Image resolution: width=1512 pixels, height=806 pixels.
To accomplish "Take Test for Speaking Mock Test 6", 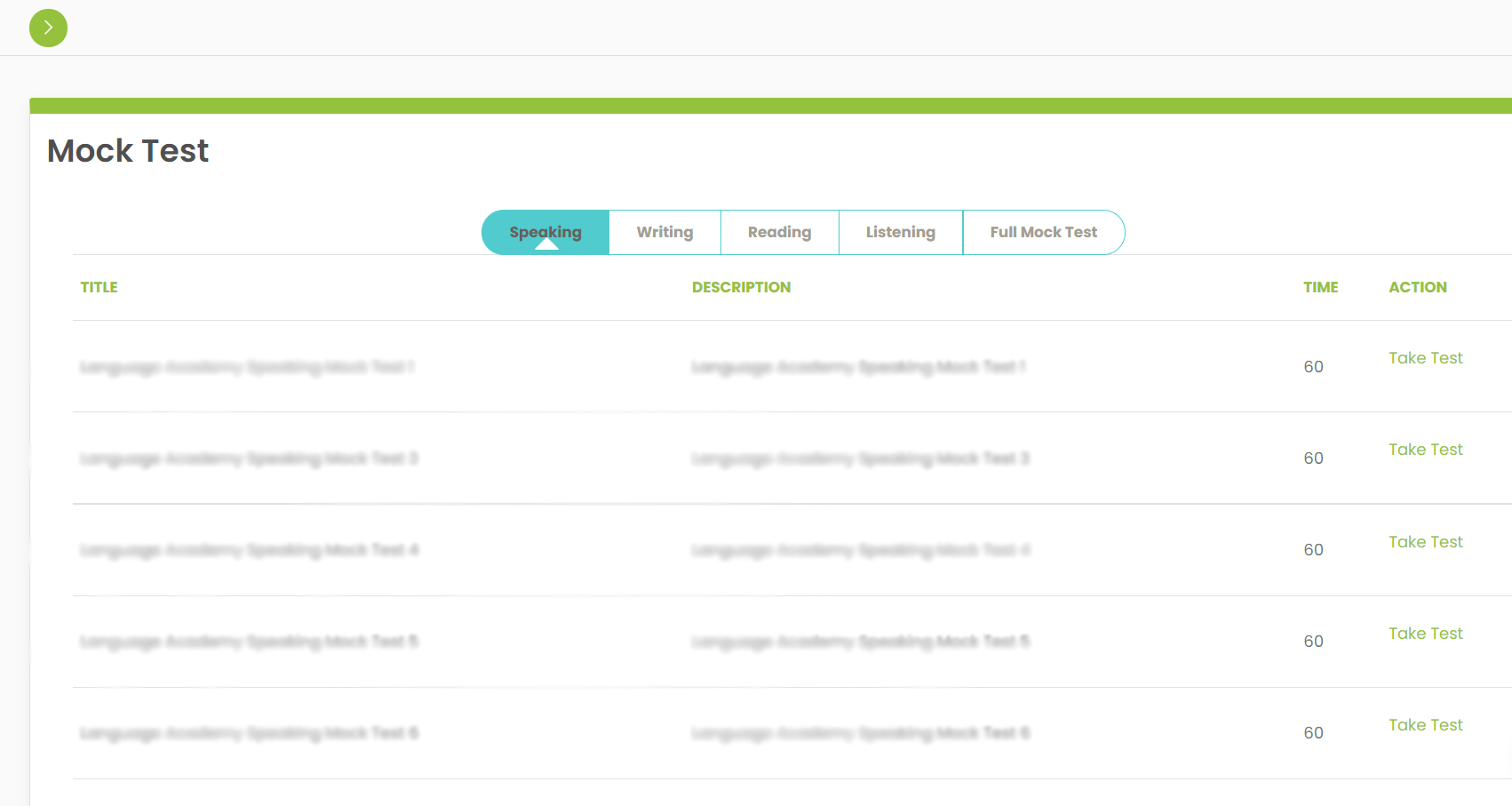I will [x=1425, y=724].
